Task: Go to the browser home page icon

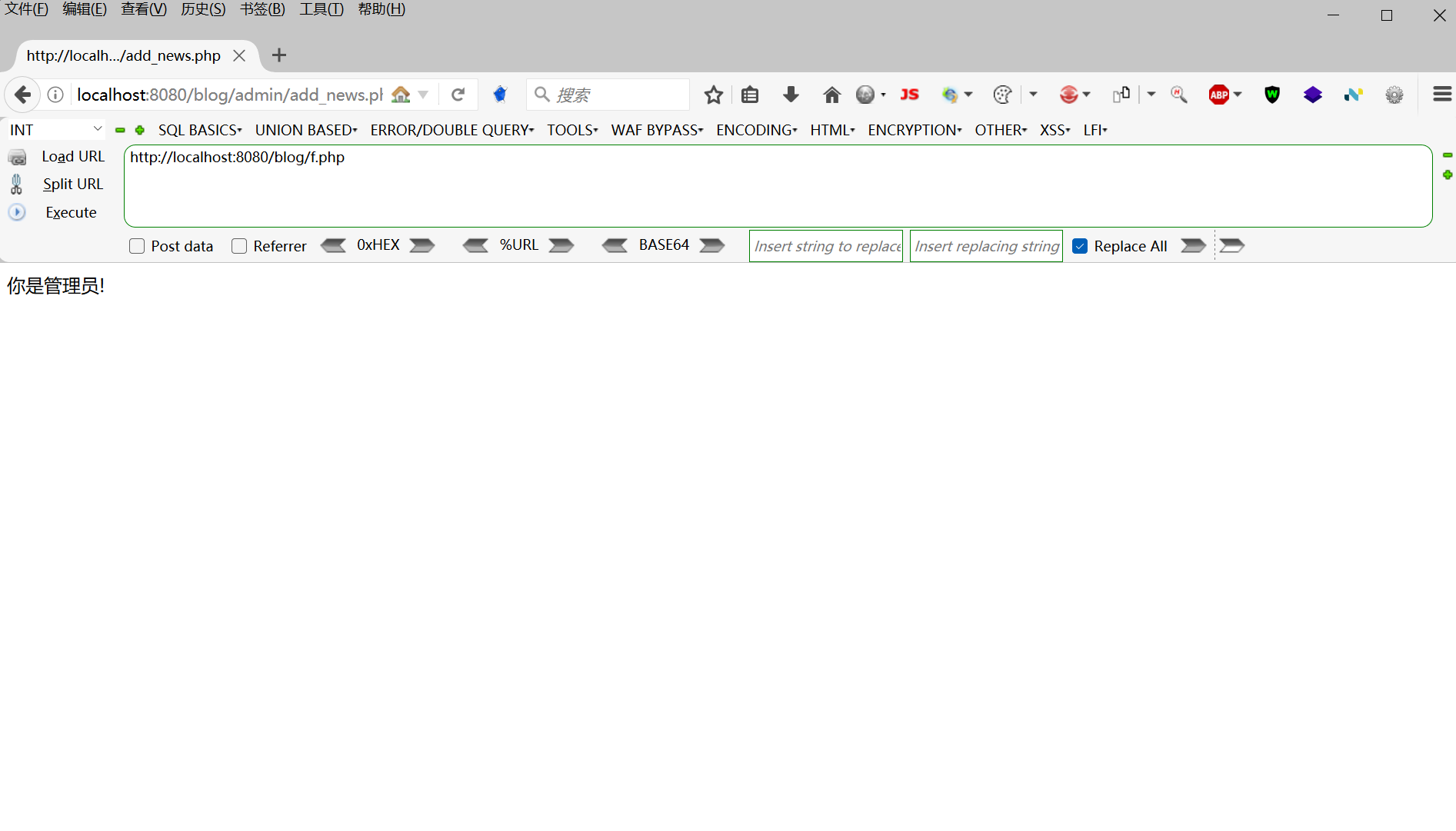Action: click(x=831, y=95)
